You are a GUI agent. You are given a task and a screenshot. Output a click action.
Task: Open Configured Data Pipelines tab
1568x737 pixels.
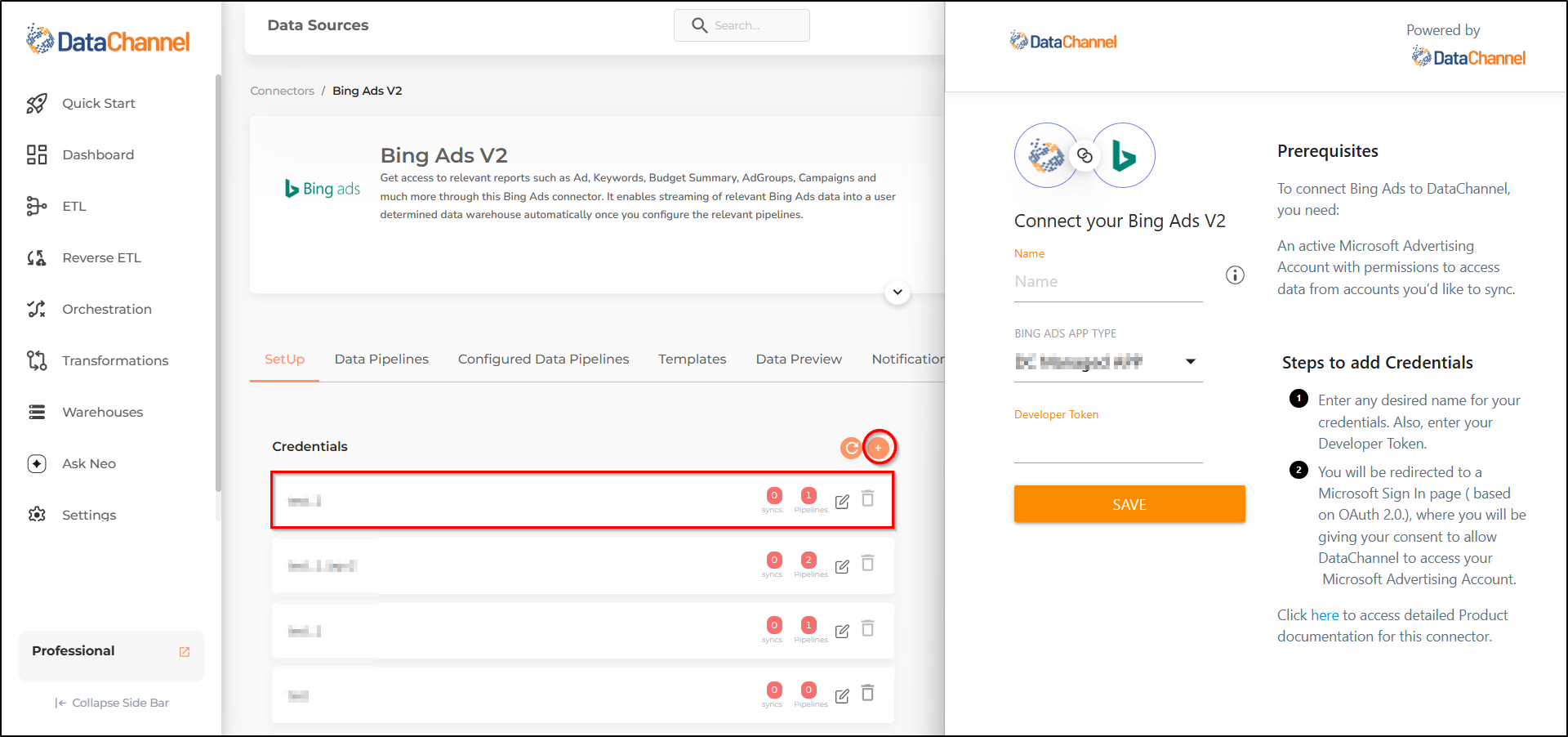pyautogui.click(x=543, y=360)
